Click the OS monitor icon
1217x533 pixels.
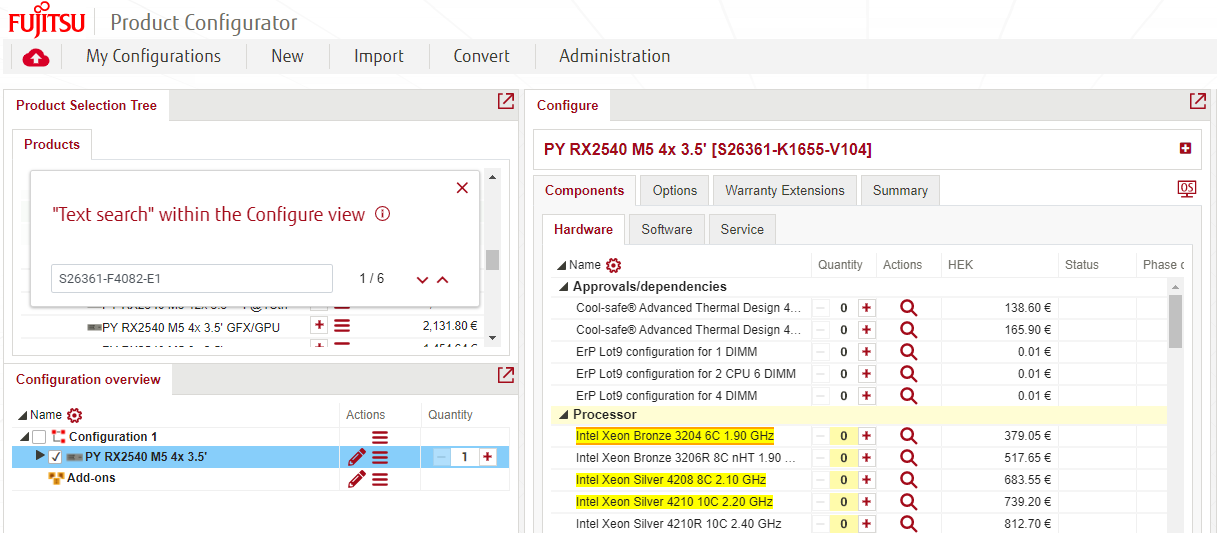(1187, 188)
